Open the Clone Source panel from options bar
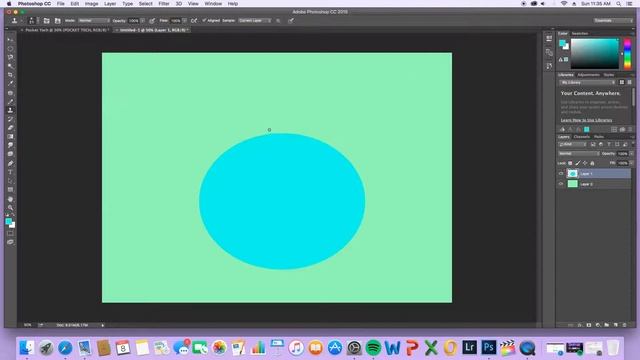The image size is (640, 360). [58, 20]
